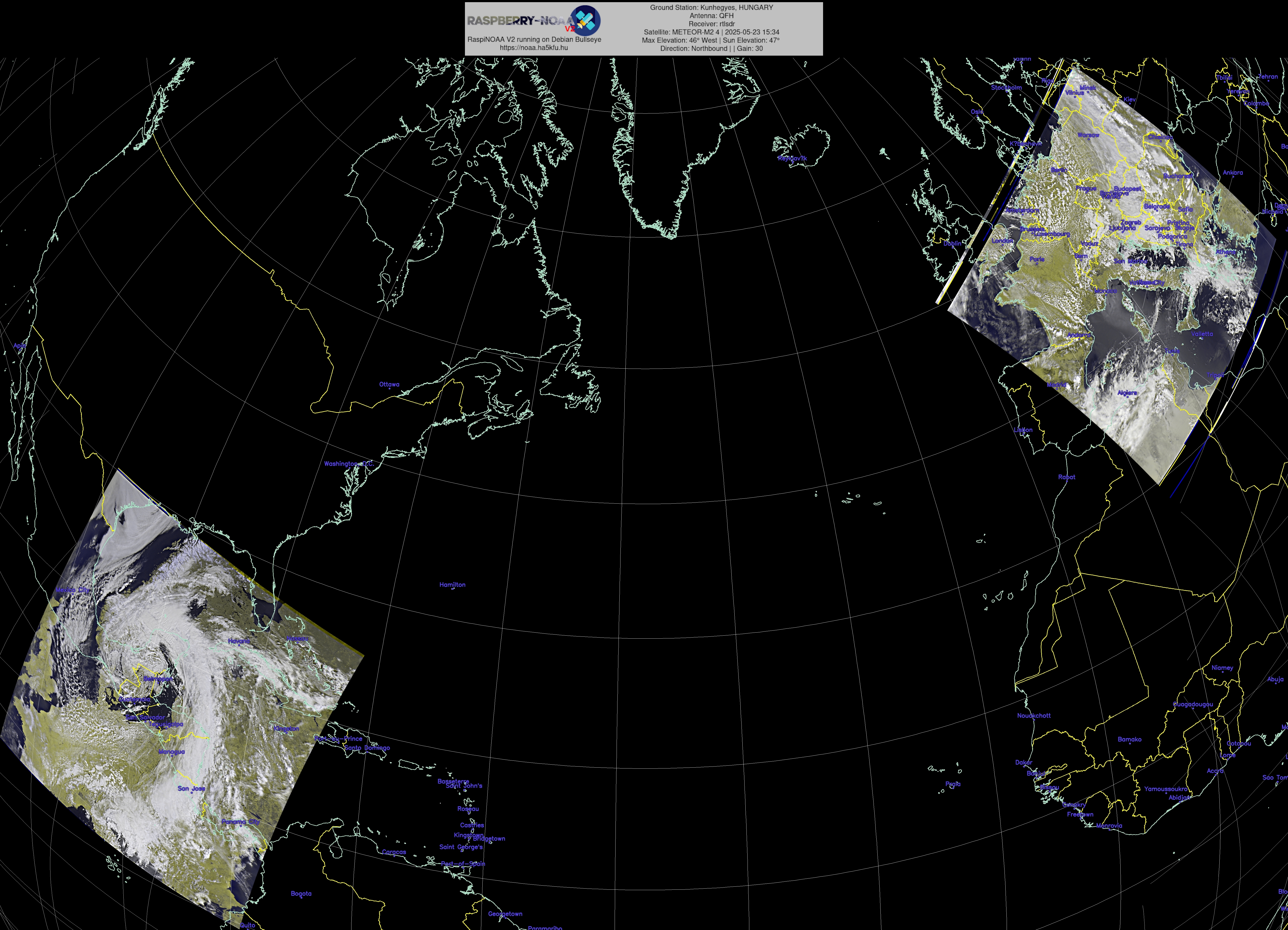Click the Saint George's label

coord(461,847)
